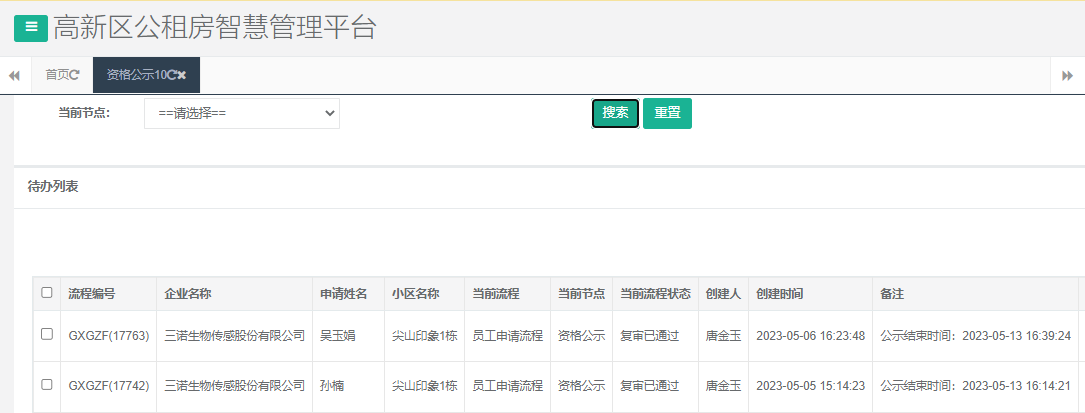
Task: Click 资格公示 node in the 孙楠 row
Action: click(581, 386)
